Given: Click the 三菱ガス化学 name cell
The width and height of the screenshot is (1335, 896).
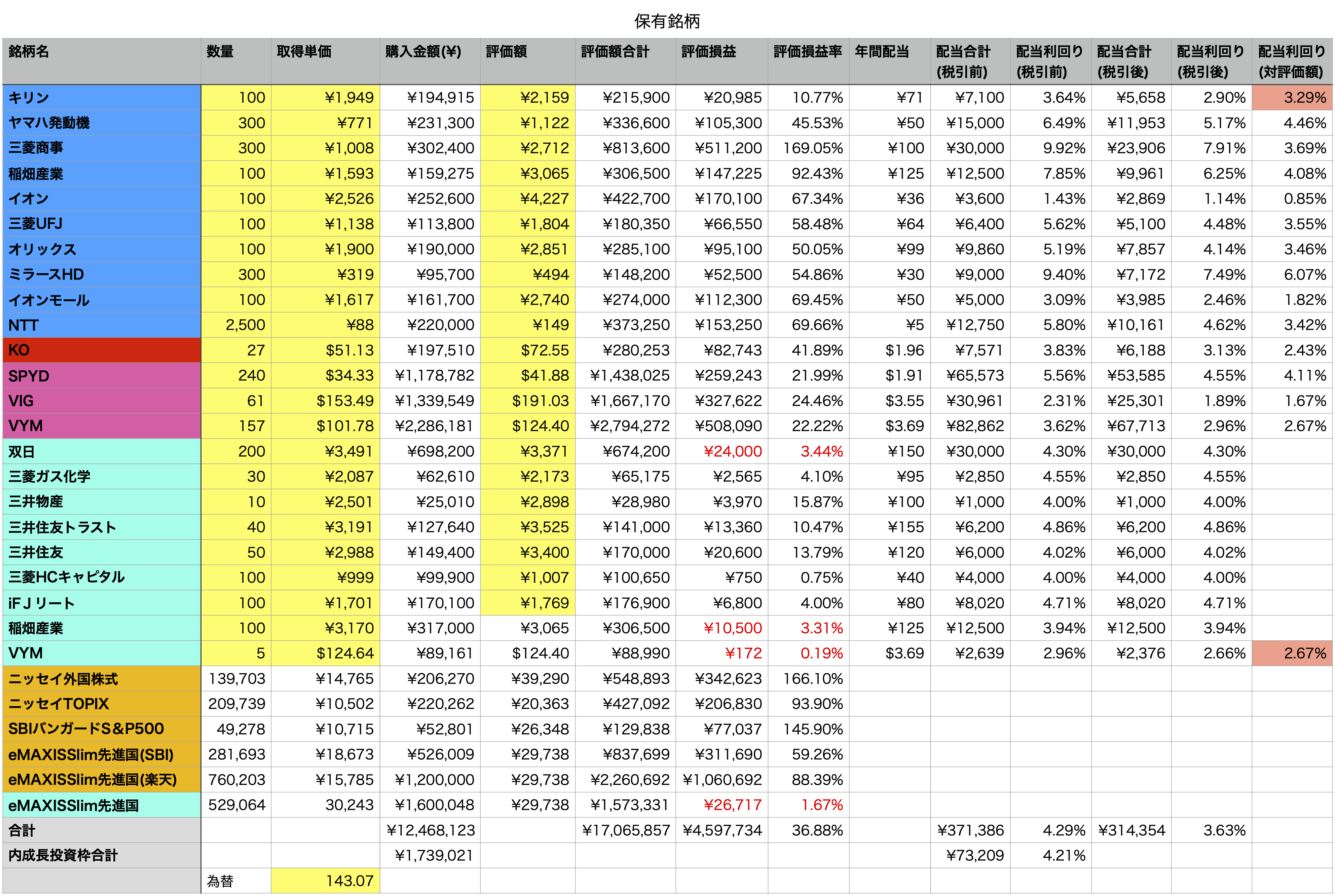Looking at the screenshot, I should pyautogui.click(x=102, y=476).
